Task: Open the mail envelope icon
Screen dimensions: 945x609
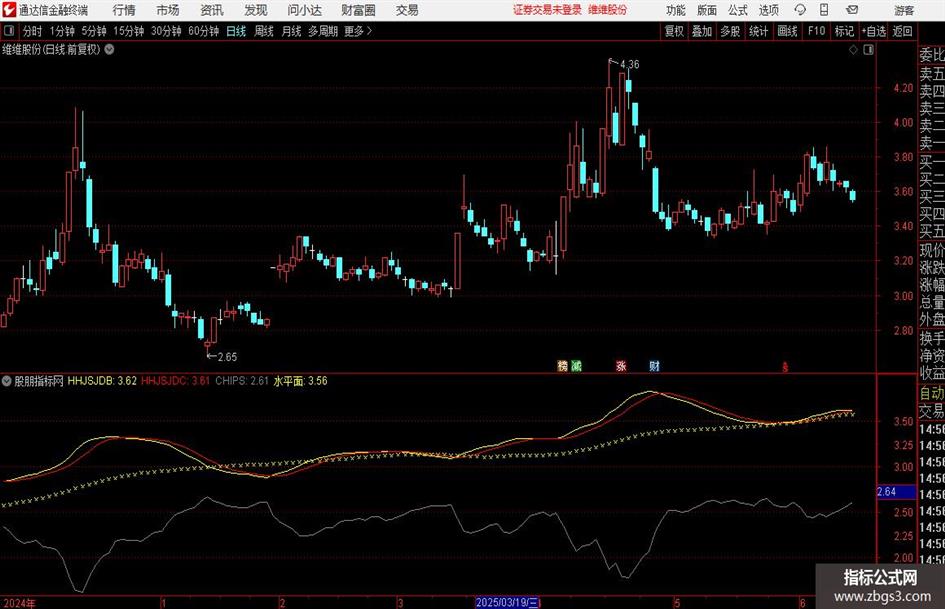Action: pos(852,10)
